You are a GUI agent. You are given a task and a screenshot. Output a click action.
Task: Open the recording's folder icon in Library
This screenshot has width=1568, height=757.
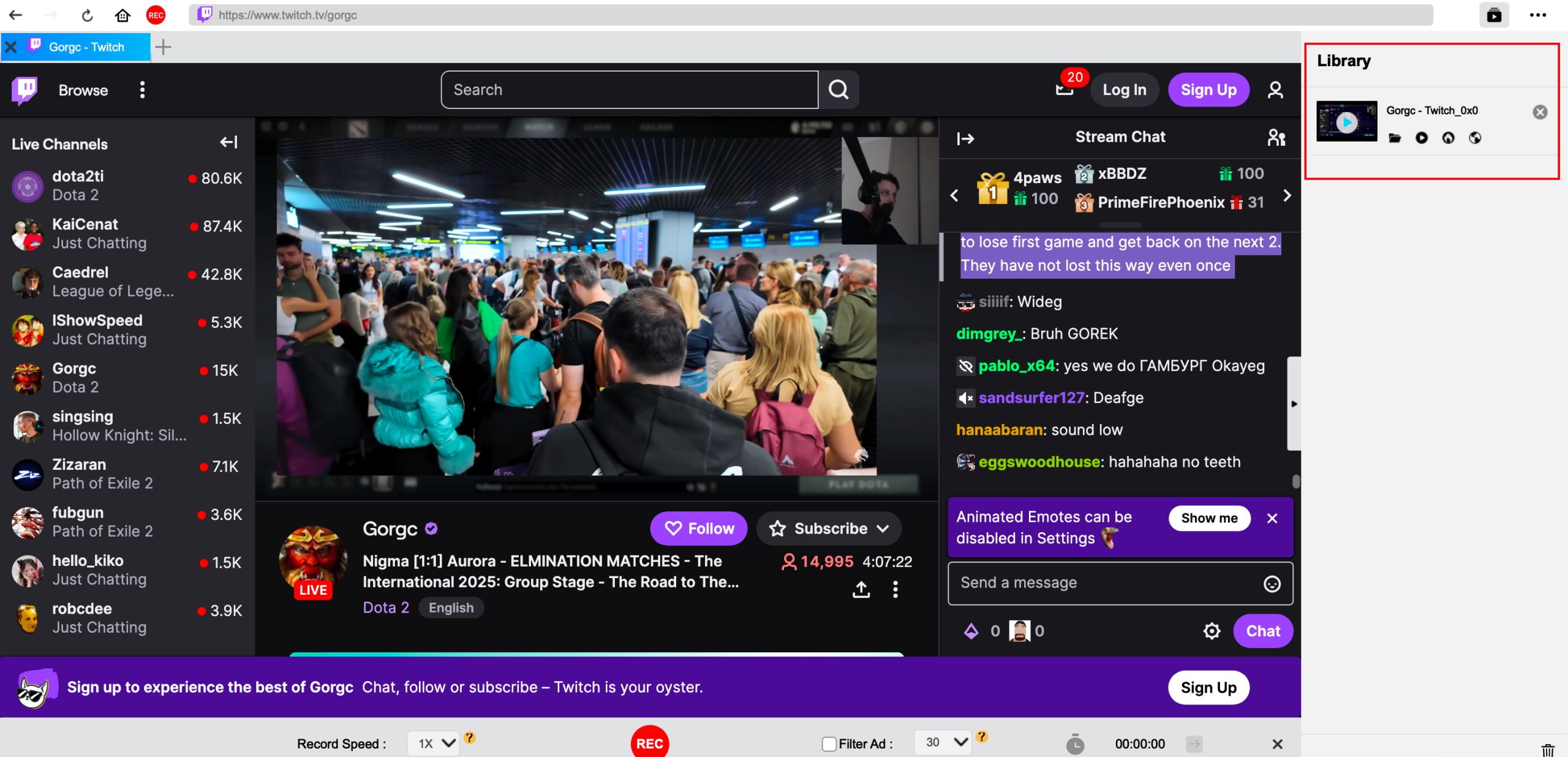(1395, 138)
